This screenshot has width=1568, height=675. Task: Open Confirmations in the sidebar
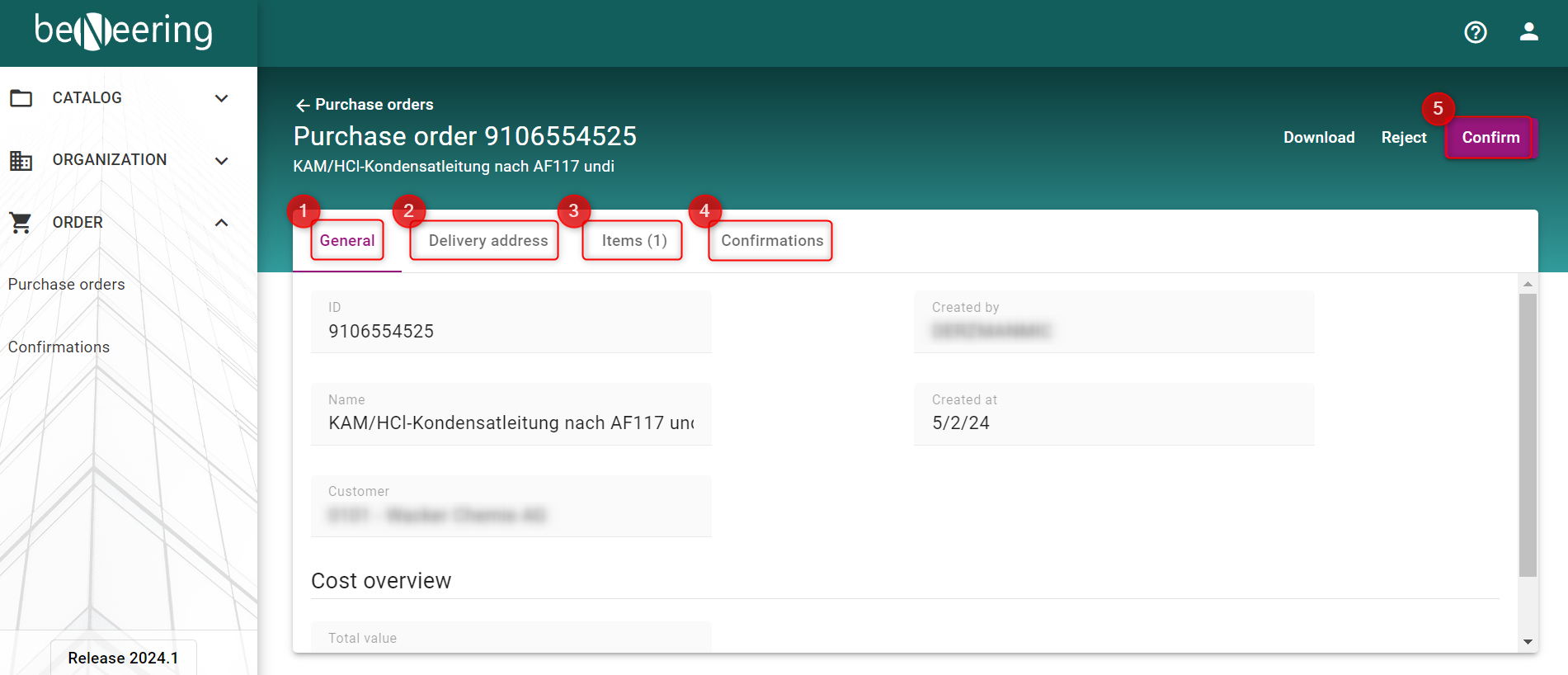point(59,347)
